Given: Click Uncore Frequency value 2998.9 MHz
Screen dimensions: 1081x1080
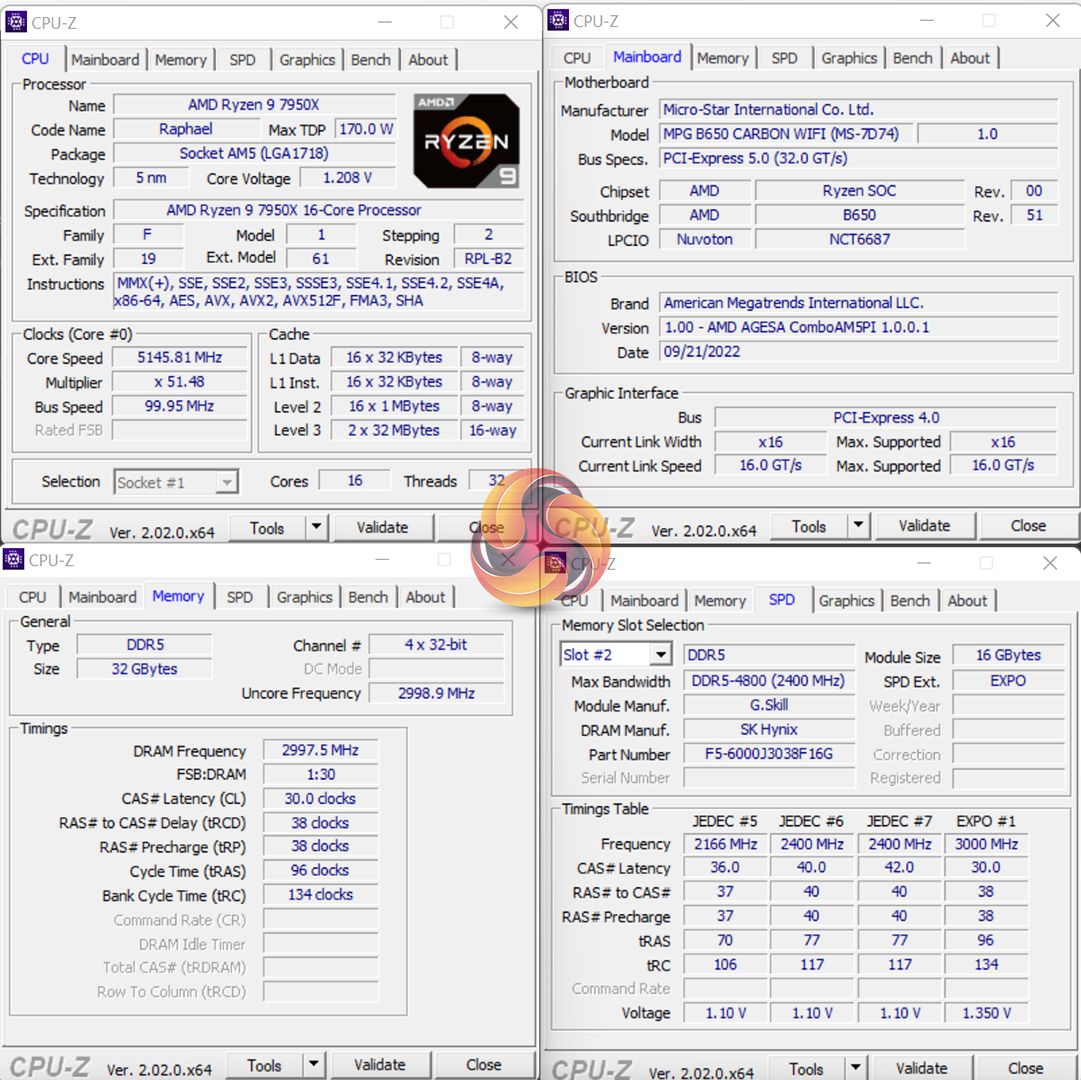Looking at the screenshot, I should (x=436, y=693).
